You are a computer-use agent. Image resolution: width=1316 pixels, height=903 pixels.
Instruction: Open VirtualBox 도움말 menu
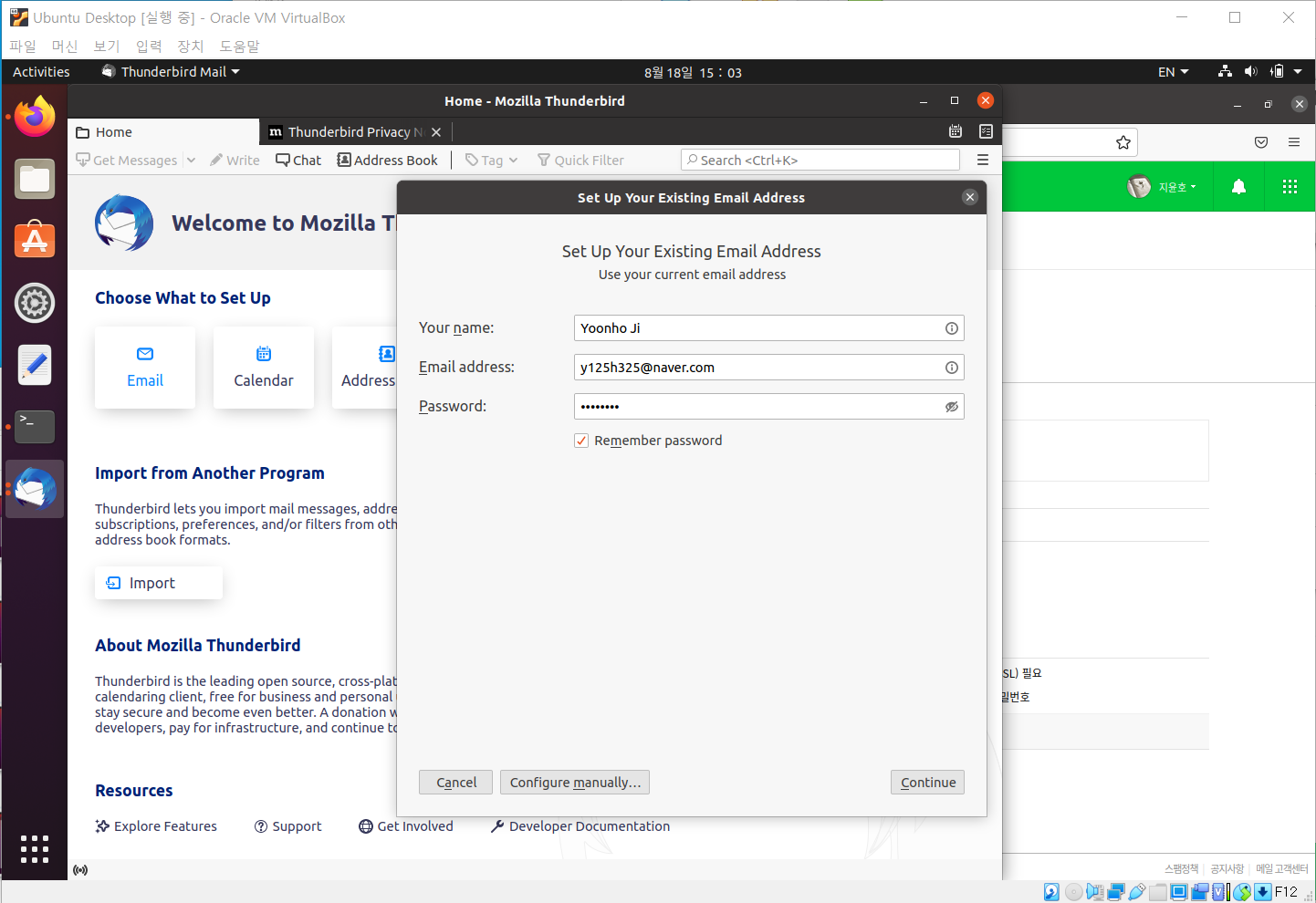(x=239, y=46)
